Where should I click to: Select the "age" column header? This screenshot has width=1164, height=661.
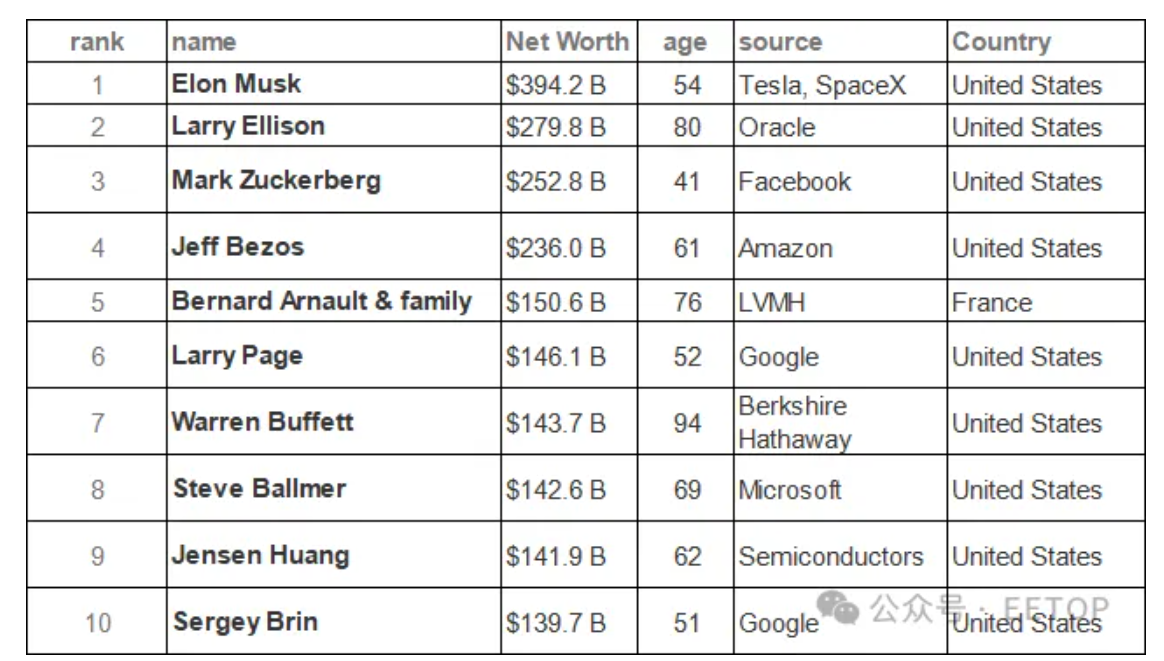coord(685,43)
